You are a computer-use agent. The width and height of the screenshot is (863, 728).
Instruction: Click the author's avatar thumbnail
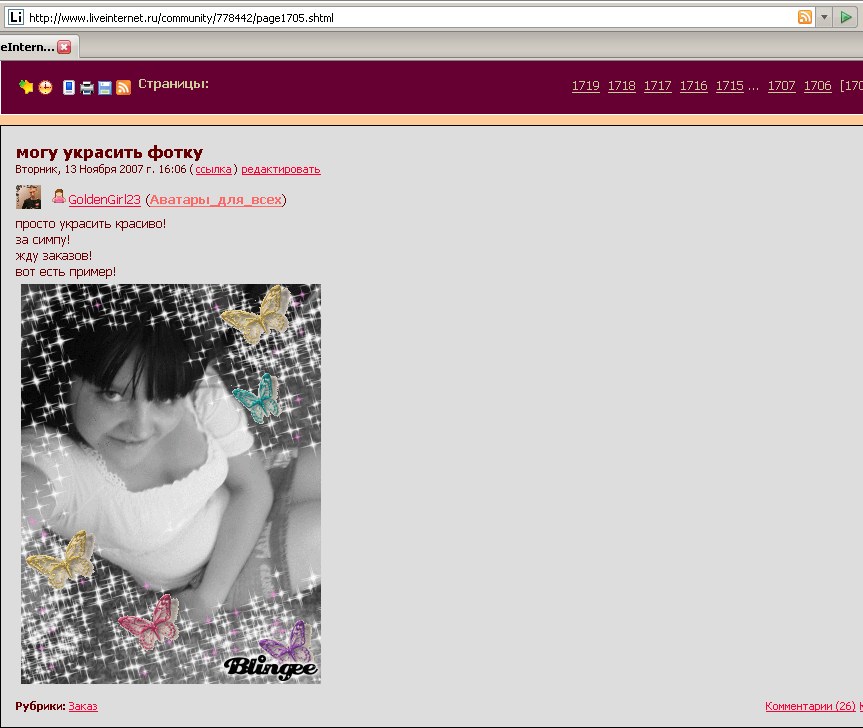[x=28, y=197]
